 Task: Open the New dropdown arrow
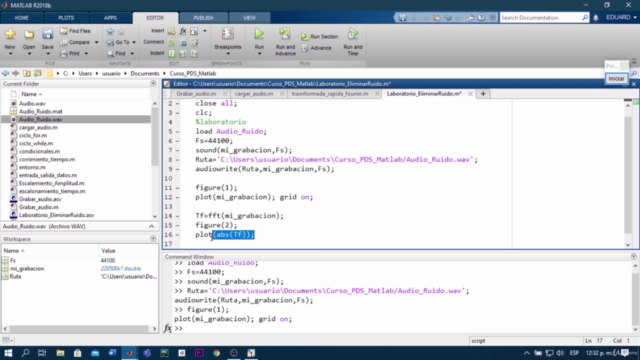point(10,54)
